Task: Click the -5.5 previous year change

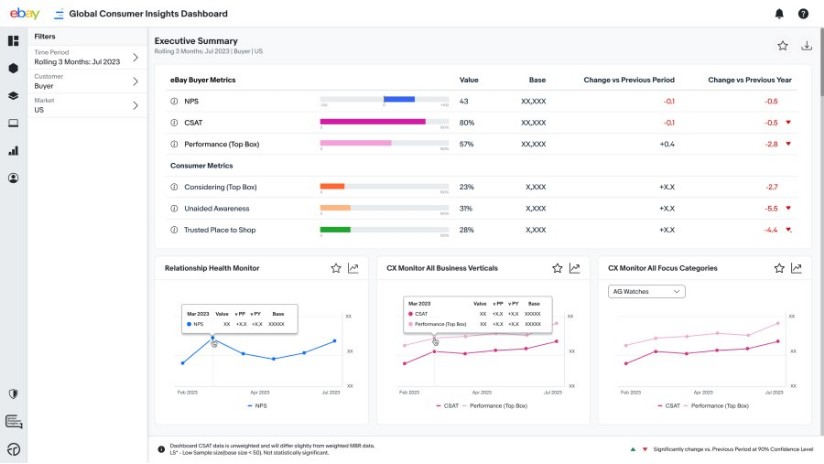Action: click(x=771, y=208)
